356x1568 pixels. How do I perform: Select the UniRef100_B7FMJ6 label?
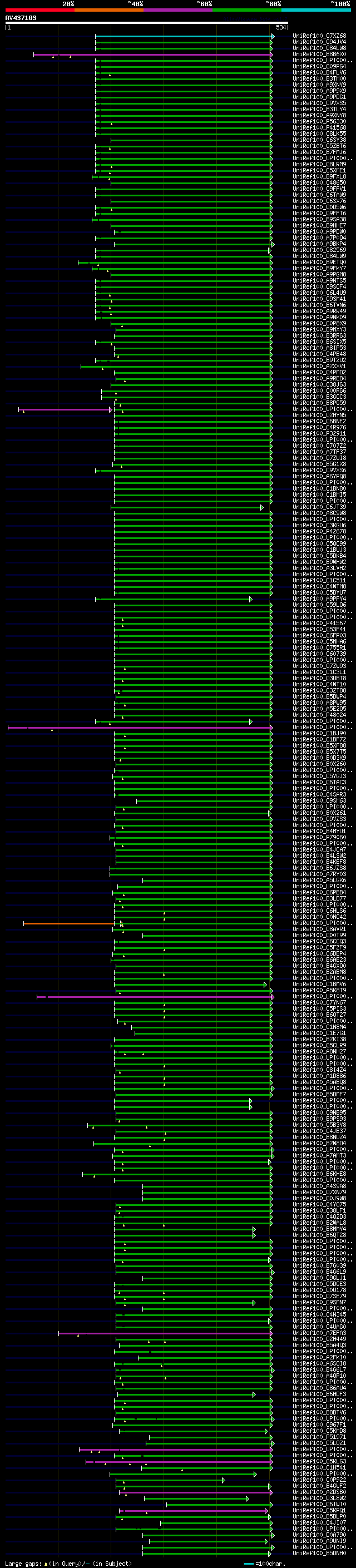point(319,152)
